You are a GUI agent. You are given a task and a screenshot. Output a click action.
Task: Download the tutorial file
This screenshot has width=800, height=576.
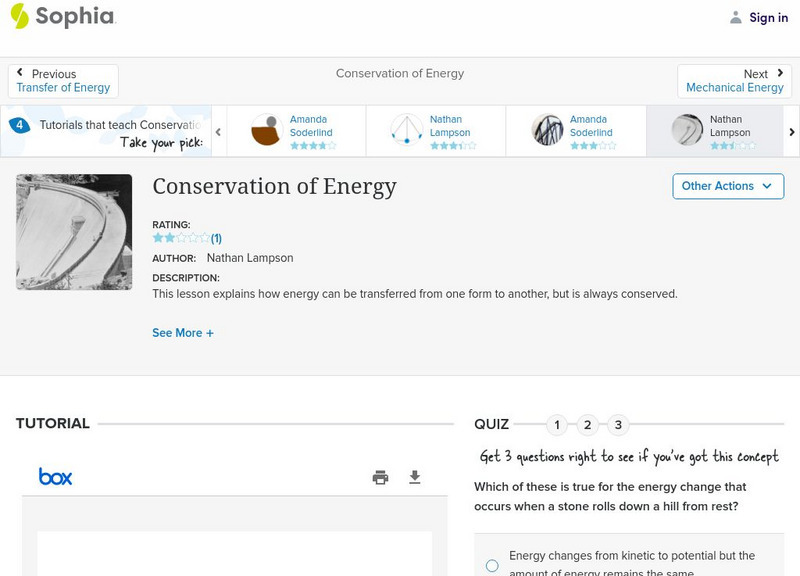415,477
